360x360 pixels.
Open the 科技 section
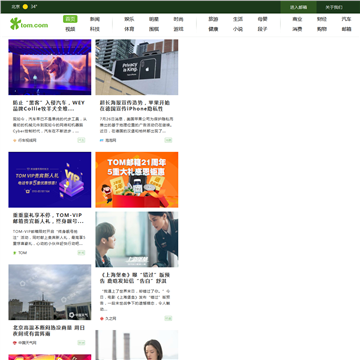pos(95,29)
